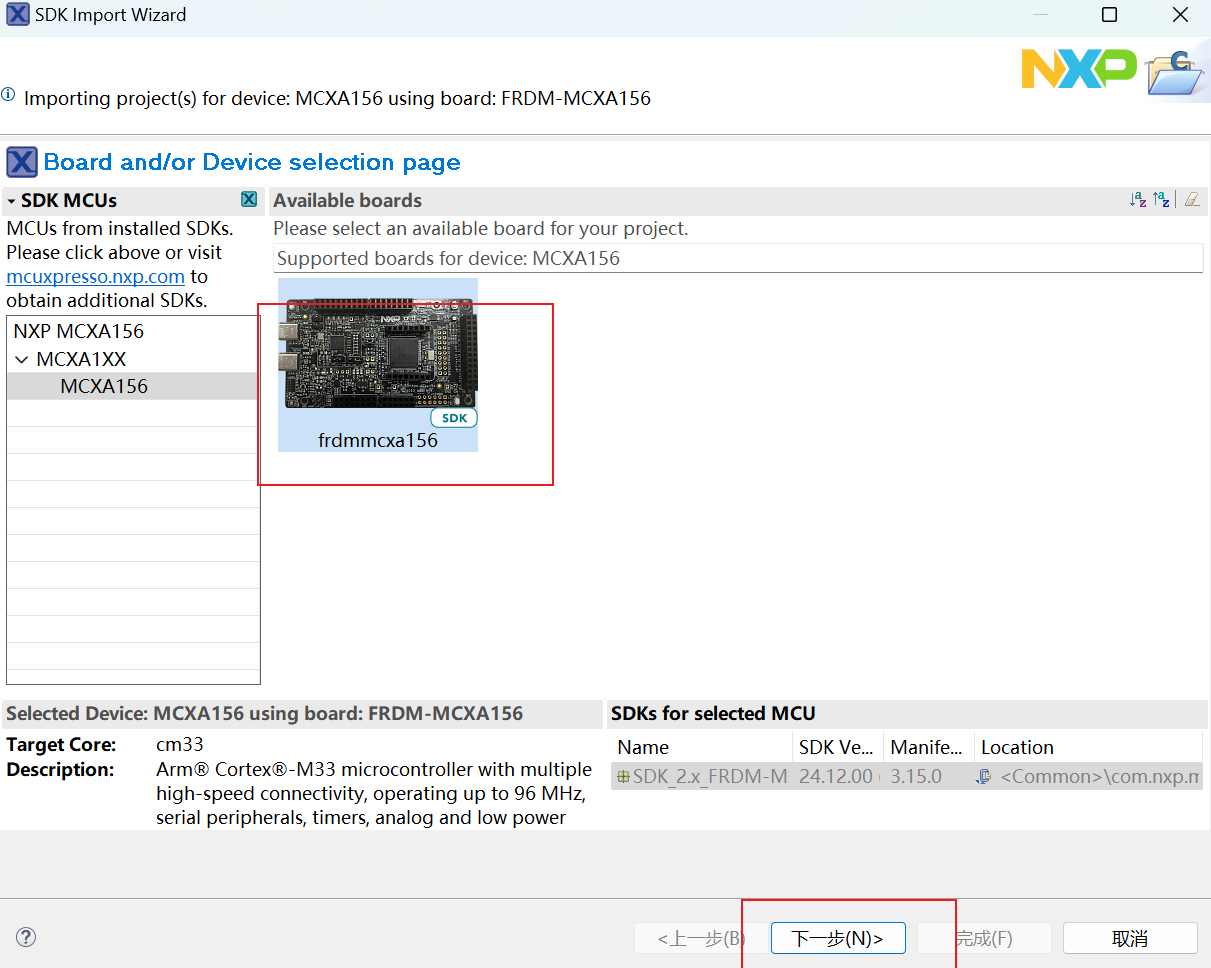Click the 24.12.00 version cell
1211x968 pixels.
point(838,776)
